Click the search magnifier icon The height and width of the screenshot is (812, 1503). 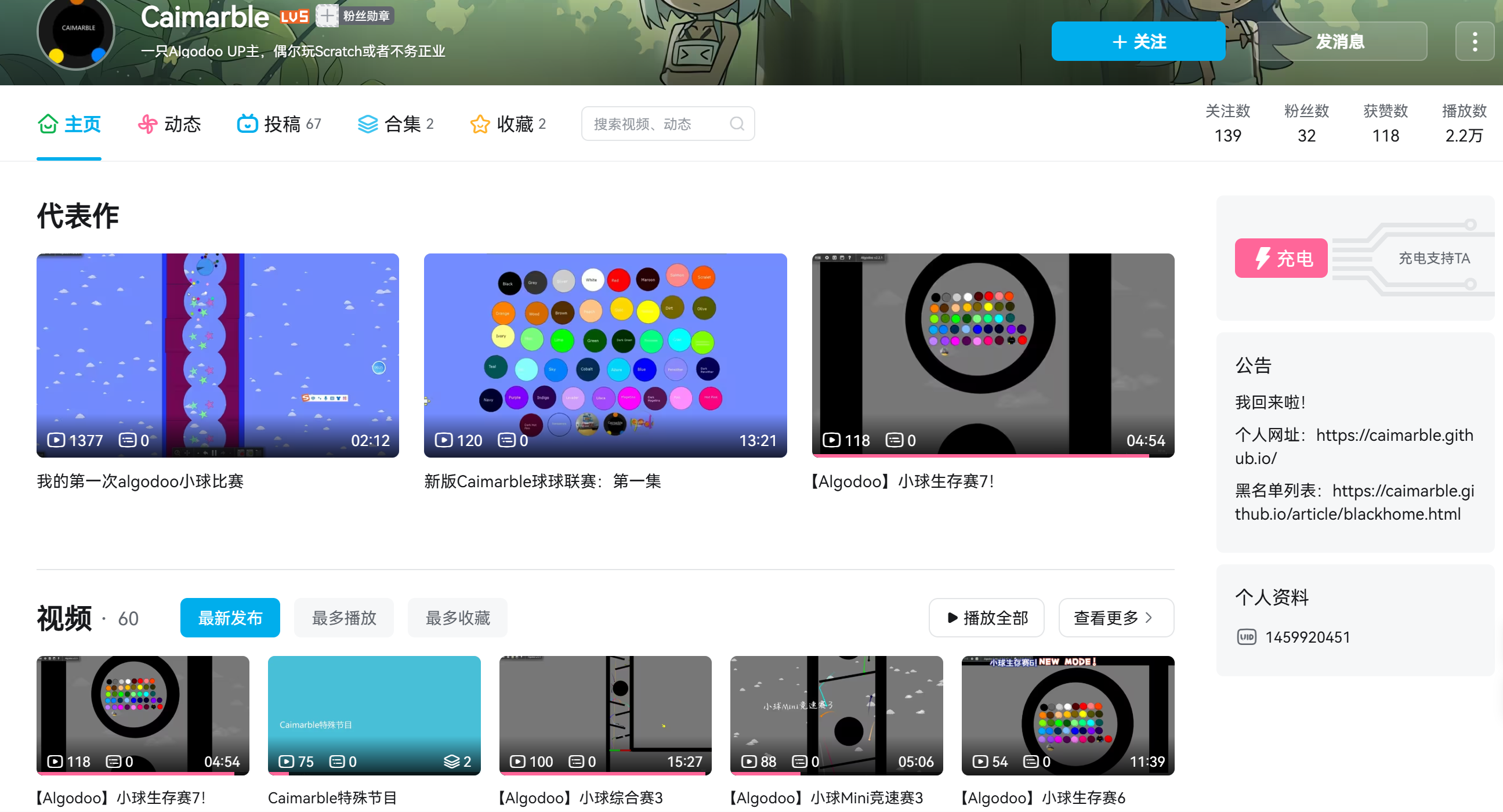coord(737,124)
